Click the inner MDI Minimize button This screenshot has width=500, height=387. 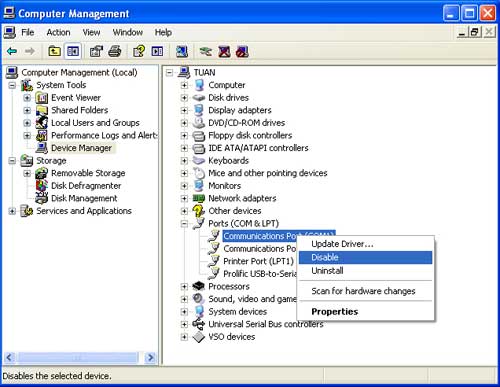pos(462,32)
